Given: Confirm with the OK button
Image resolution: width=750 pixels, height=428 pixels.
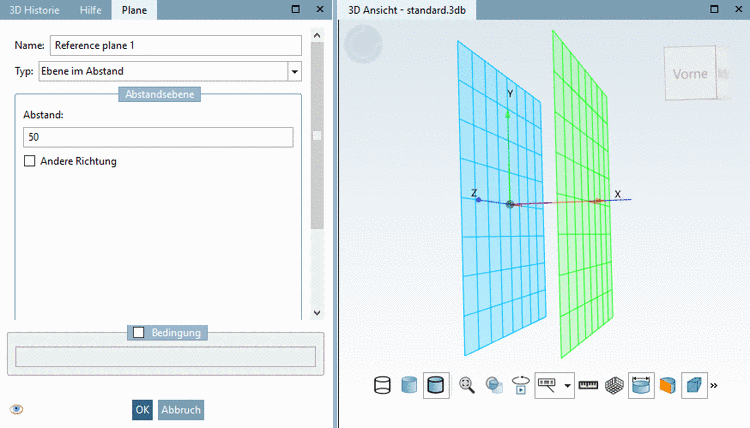Looking at the screenshot, I should 142,410.
